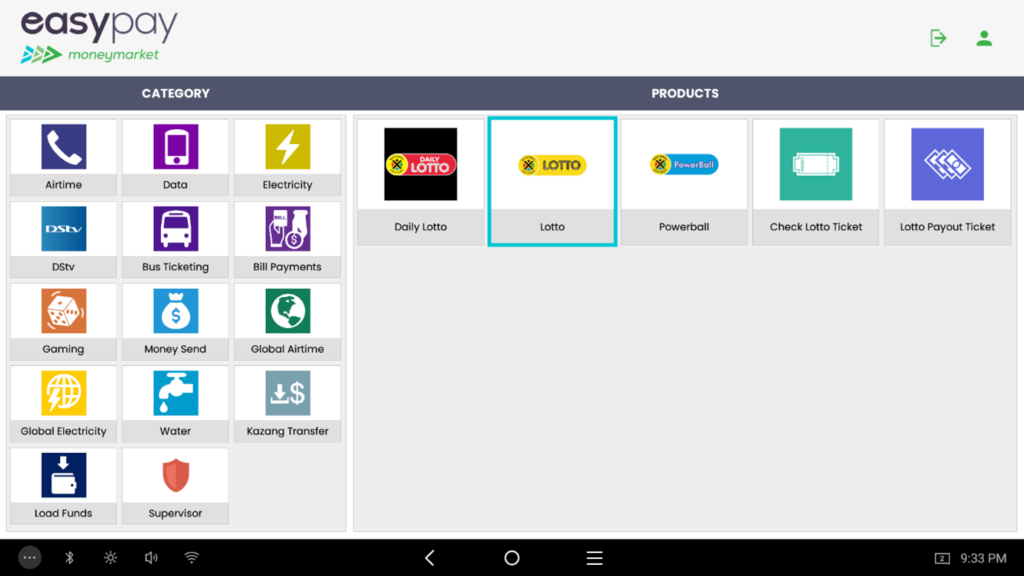
Task: Tap the Android back button
Action: pos(430,558)
